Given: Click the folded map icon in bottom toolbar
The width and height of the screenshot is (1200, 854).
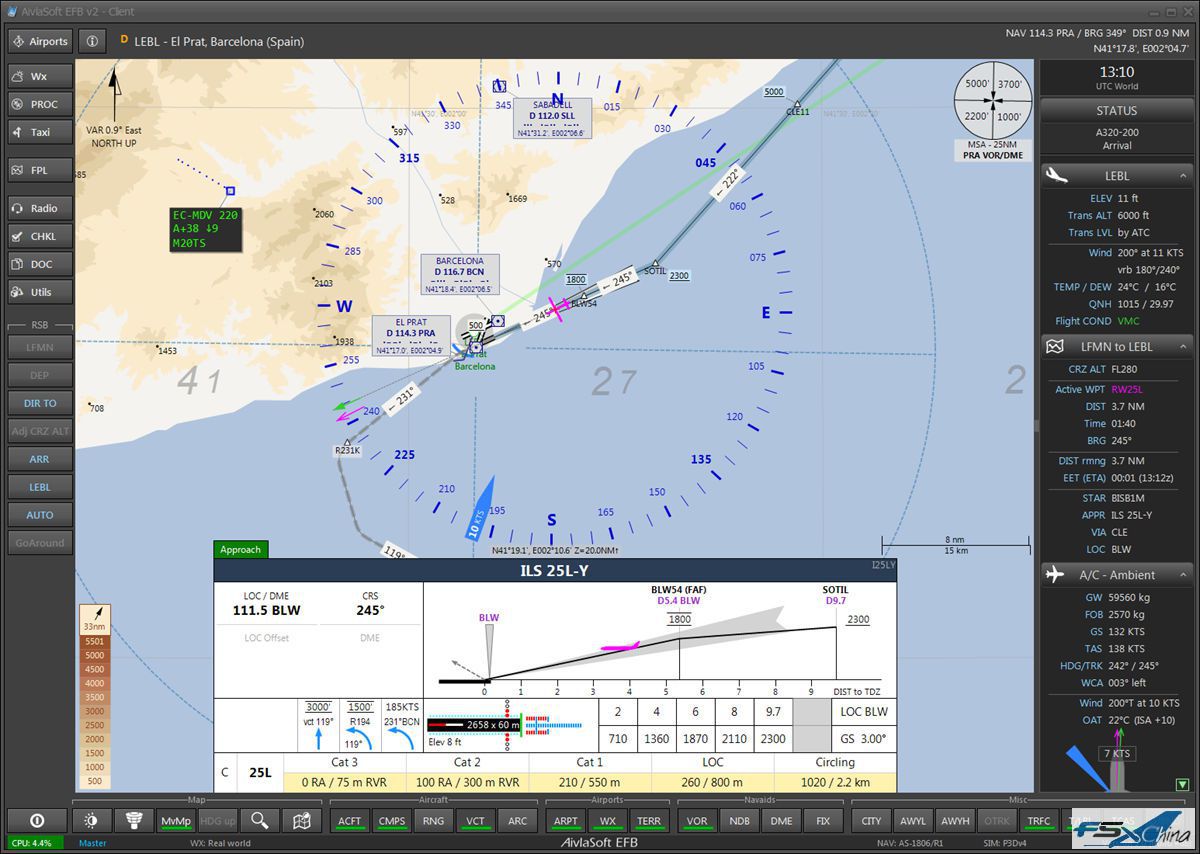Looking at the screenshot, I should (x=302, y=821).
